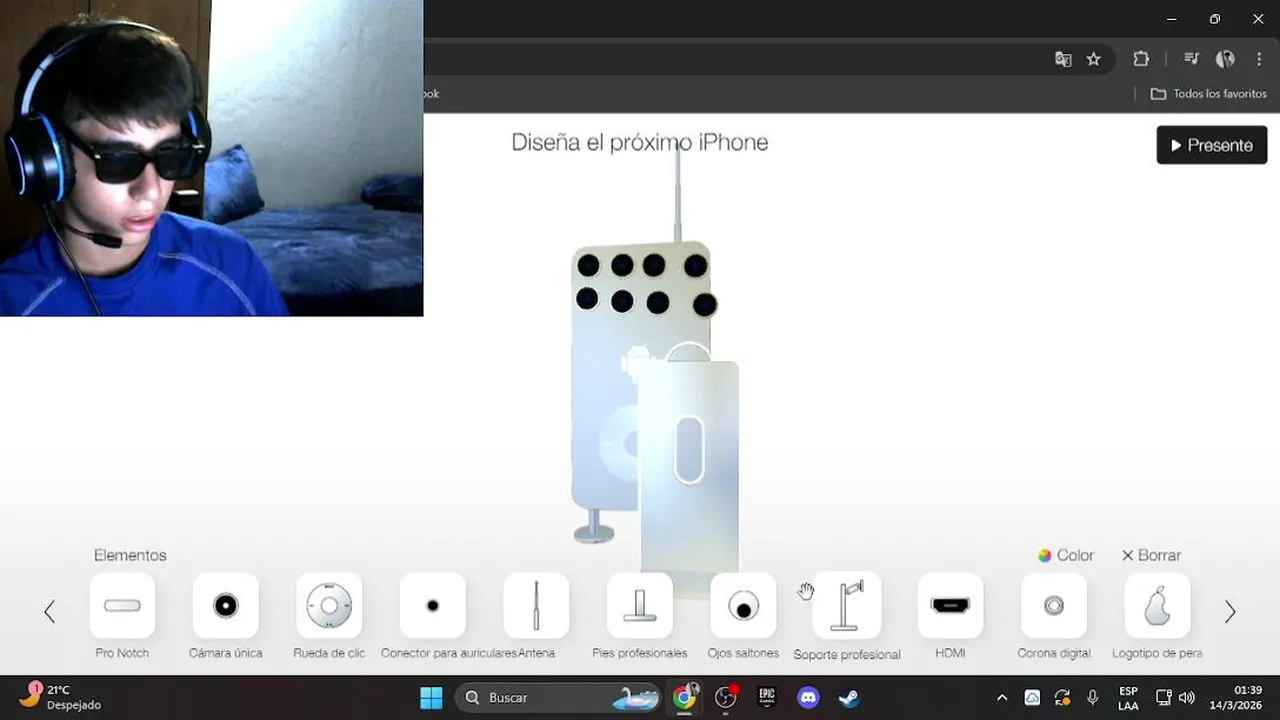Click the Buscar taskbar search box
Screen dimensions: 1280x720
pyautogui.click(x=560, y=697)
